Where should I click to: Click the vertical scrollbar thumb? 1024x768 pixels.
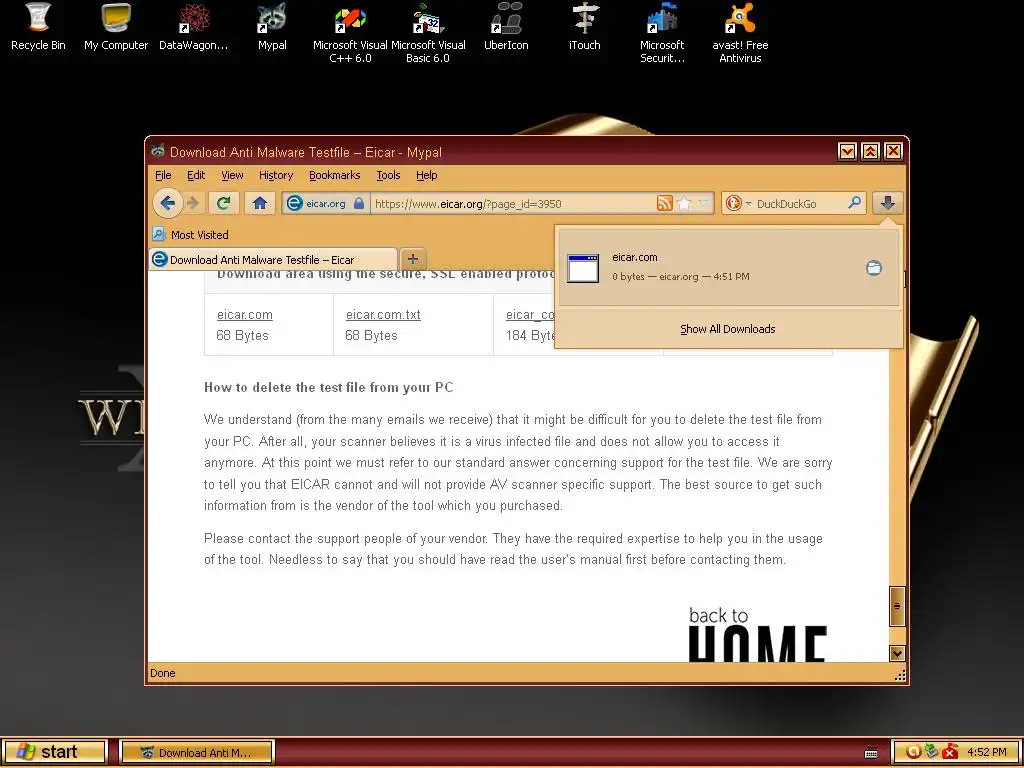coord(897,606)
